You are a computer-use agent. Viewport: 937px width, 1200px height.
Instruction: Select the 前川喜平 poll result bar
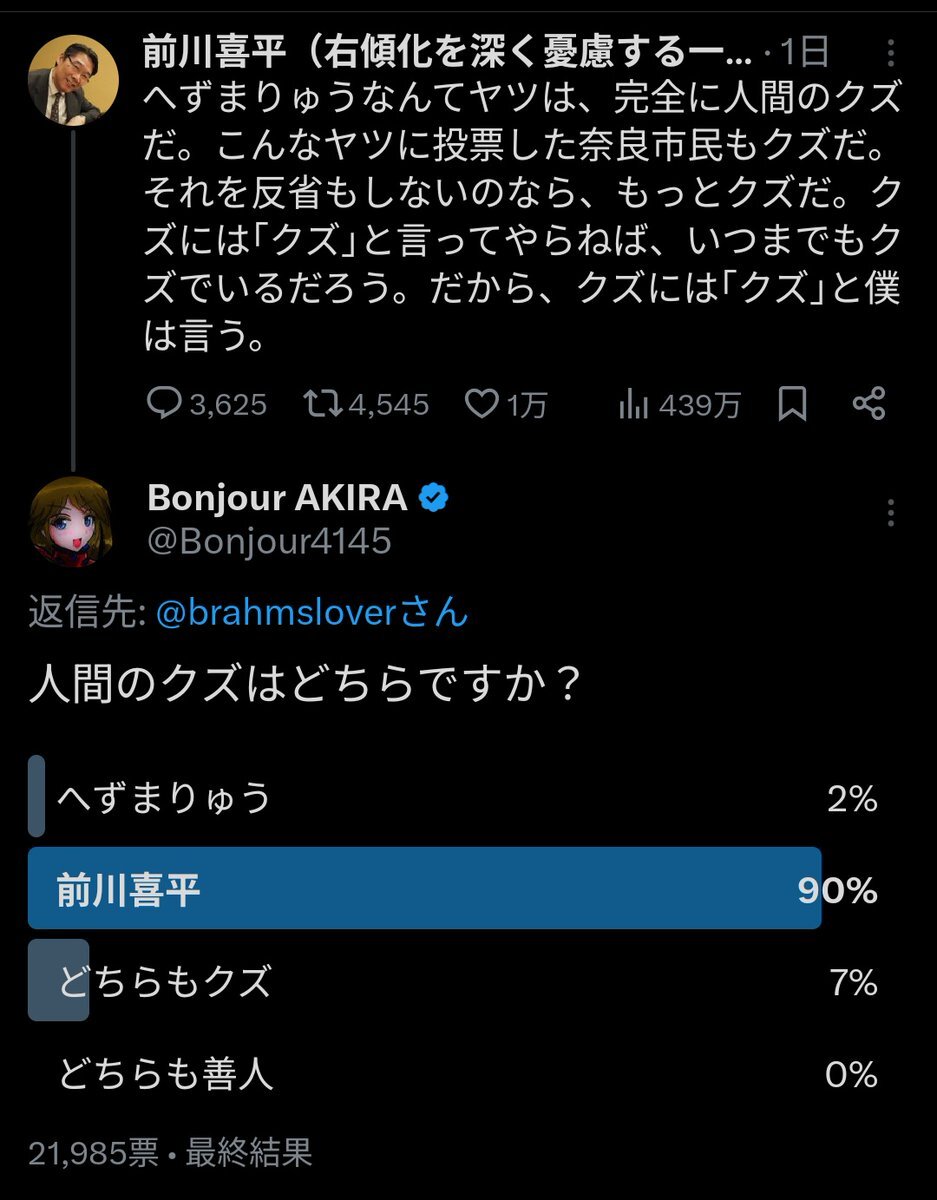coord(424,889)
